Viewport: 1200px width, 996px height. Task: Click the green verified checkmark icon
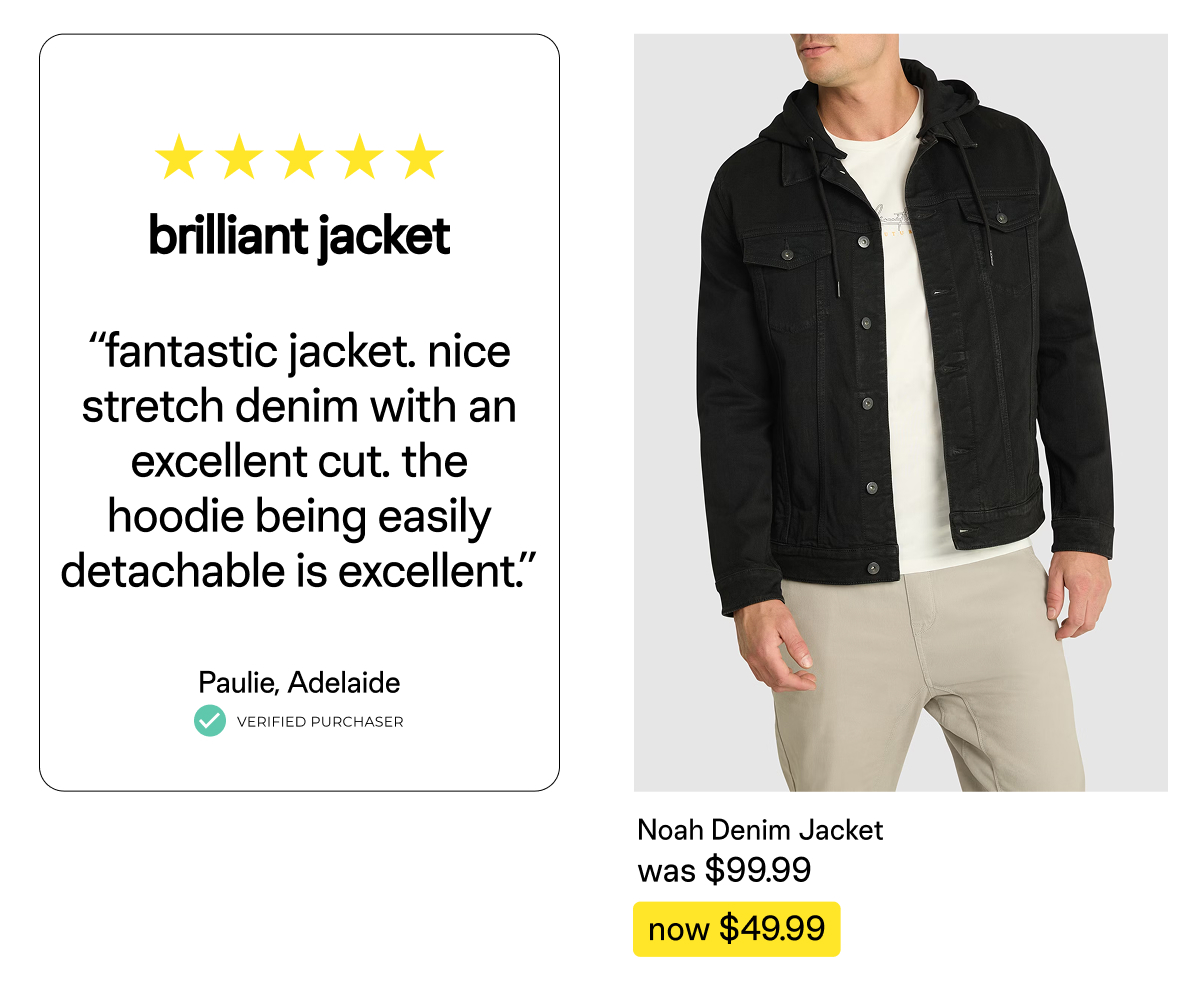[x=210, y=720]
